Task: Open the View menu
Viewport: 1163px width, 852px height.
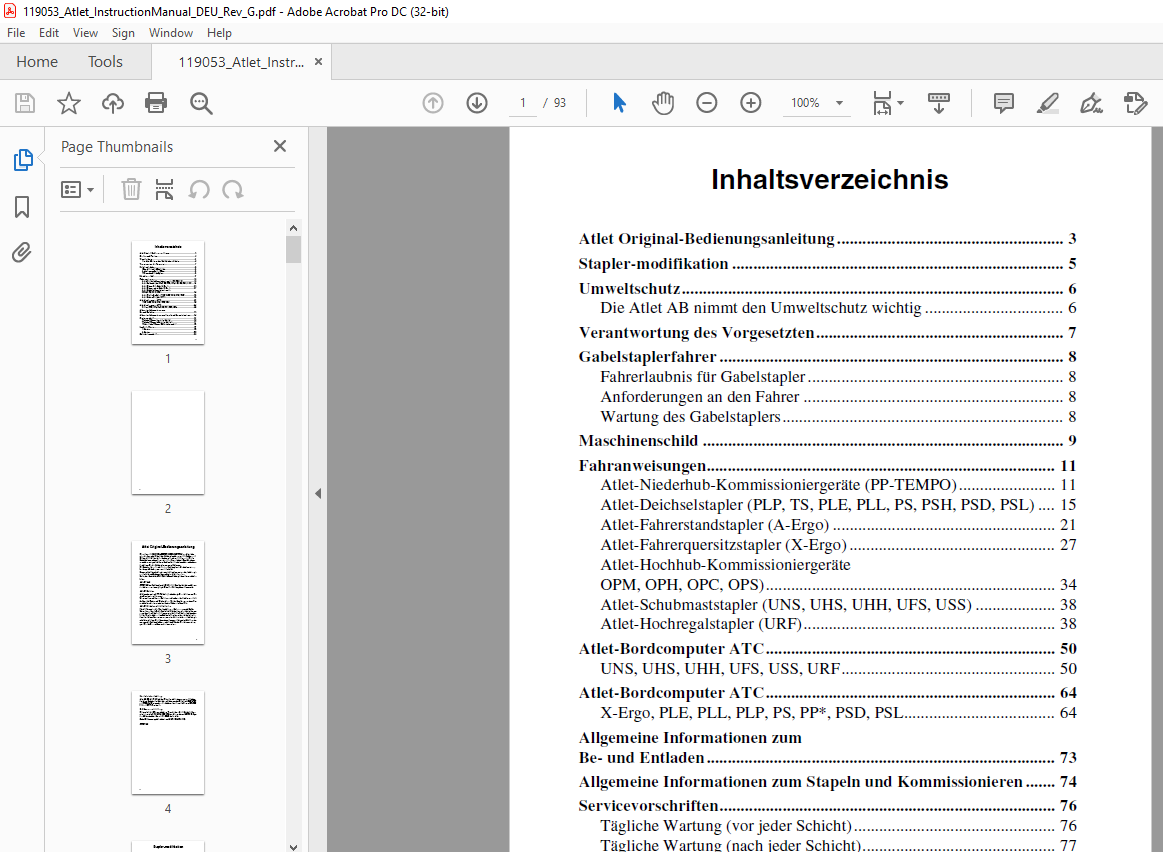Action: (x=85, y=33)
